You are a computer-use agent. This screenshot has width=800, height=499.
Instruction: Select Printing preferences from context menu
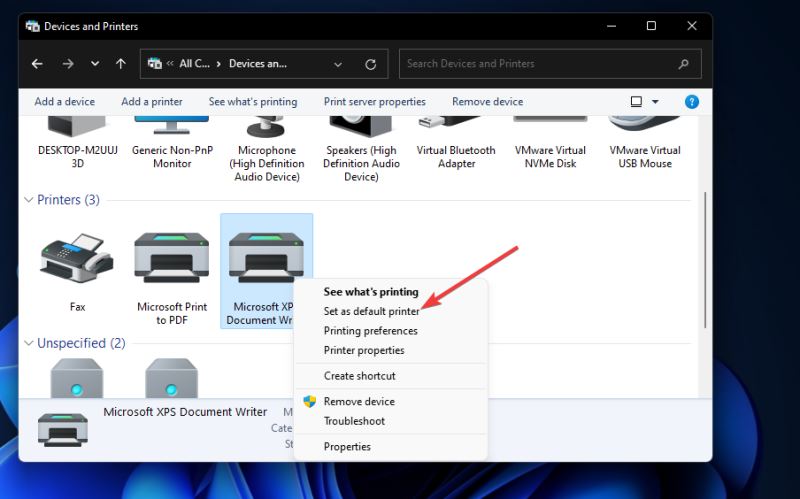(x=370, y=331)
